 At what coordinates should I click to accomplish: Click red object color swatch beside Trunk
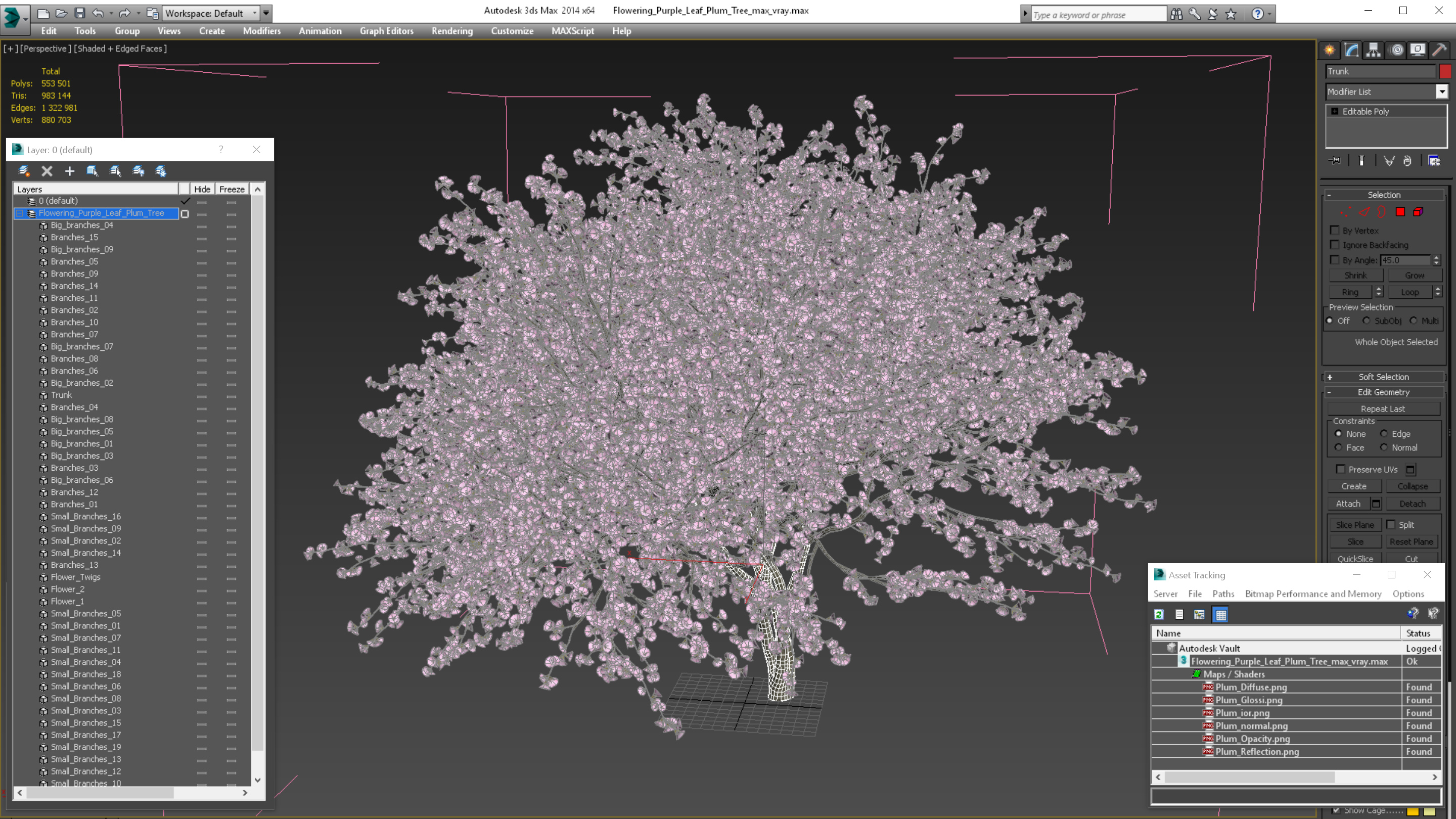(1445, 71)
